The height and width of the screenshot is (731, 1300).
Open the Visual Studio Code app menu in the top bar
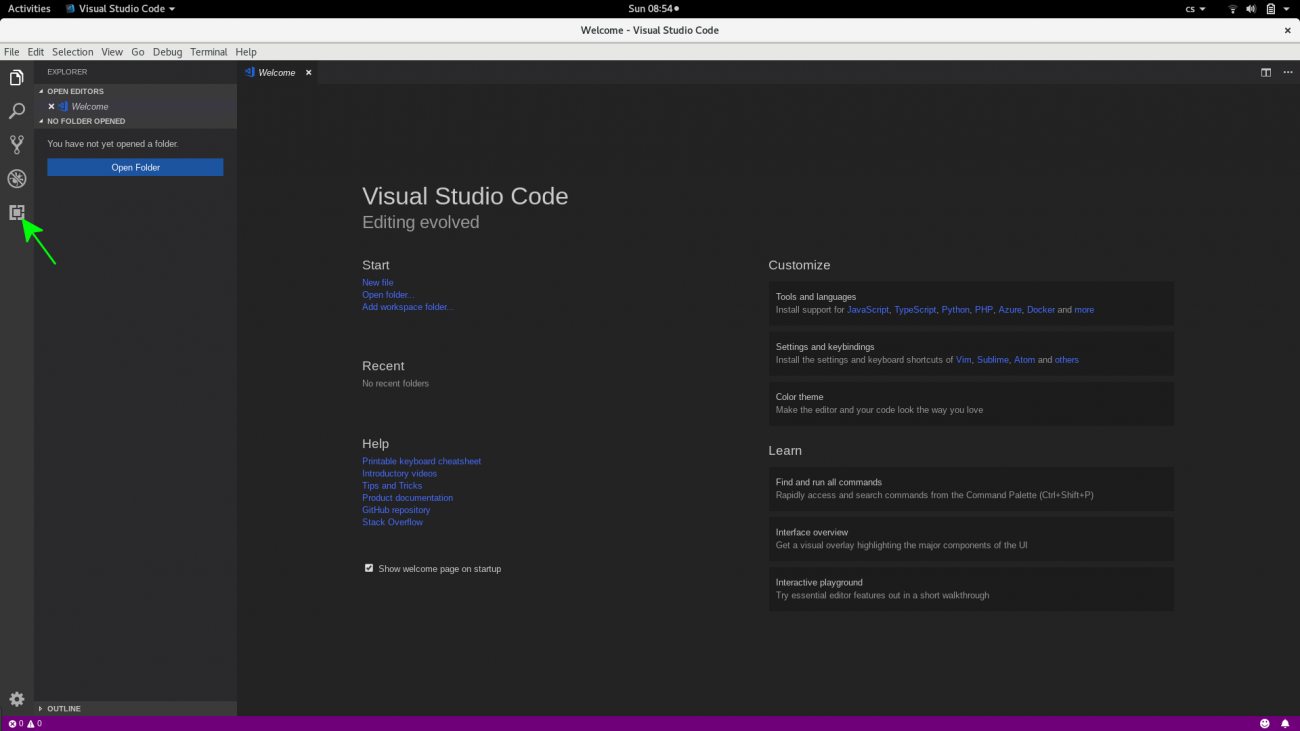[x=120, y=8]
